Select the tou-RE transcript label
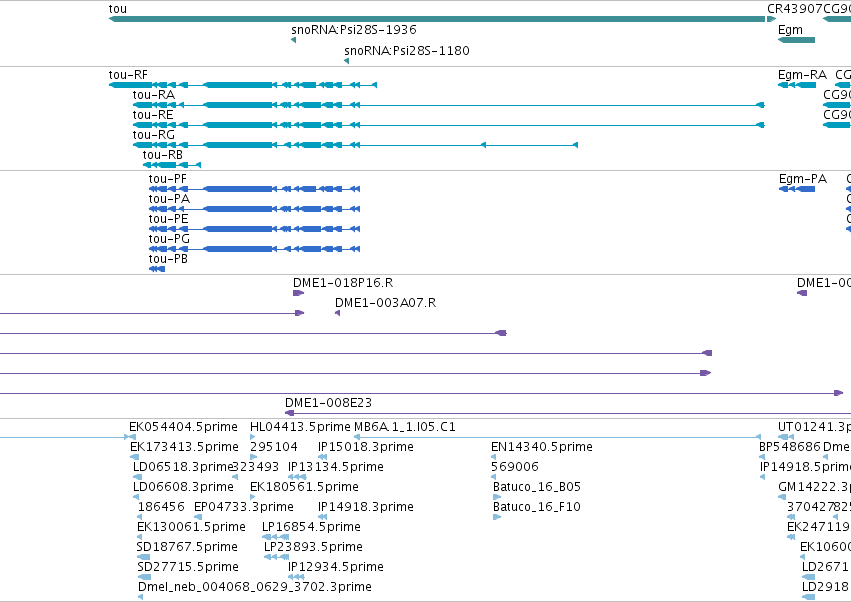Image resolution: width=851 pixels, height=602 pixels. pos(153,115)
